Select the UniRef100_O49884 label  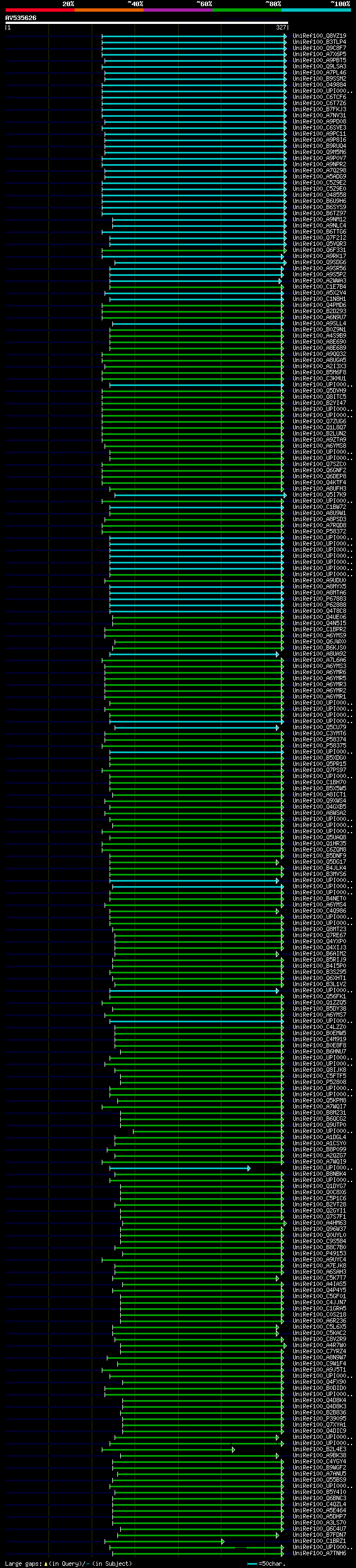click(x=319, y=85)
